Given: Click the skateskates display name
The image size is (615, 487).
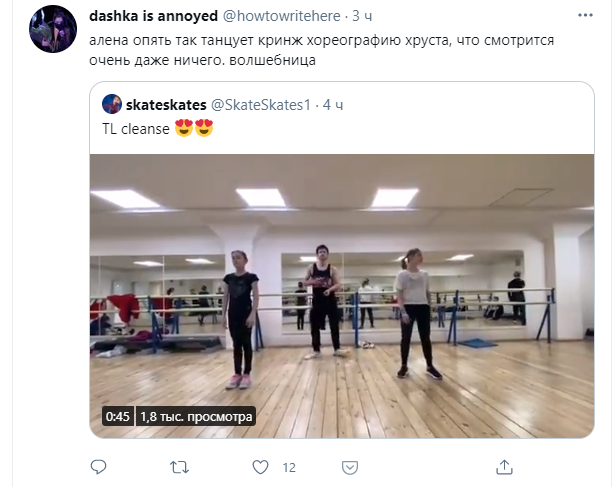Looking at the screenshot, I should pyautogui.click(x=166, y=105).
